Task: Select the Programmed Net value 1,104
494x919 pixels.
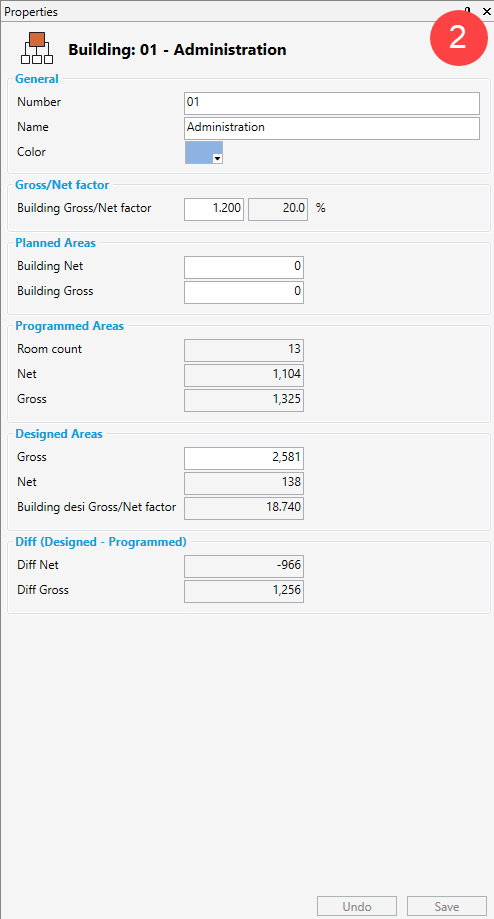Action: 244,376
